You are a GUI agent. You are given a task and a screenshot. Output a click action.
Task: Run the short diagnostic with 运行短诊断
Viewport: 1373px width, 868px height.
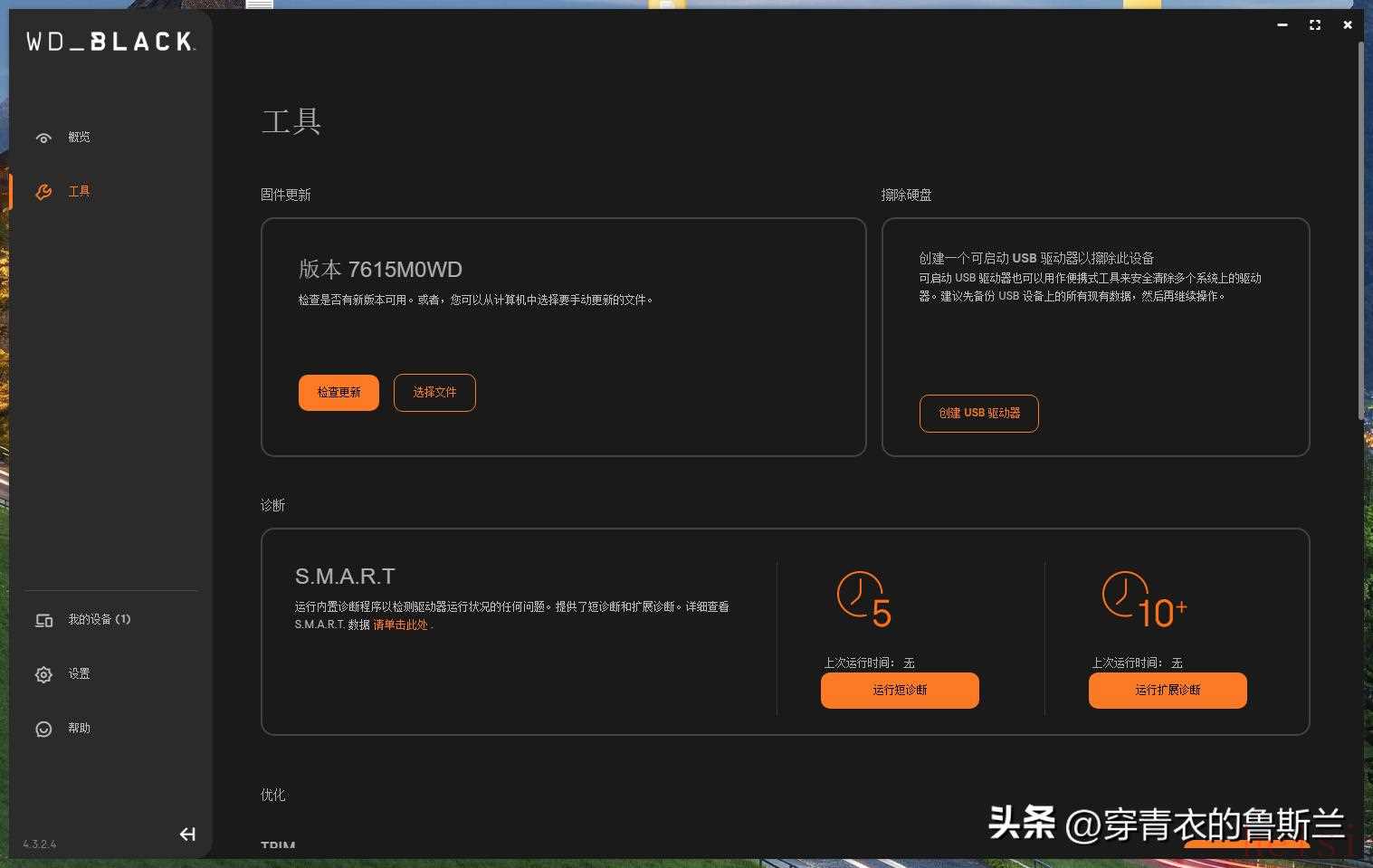[900, 691]
